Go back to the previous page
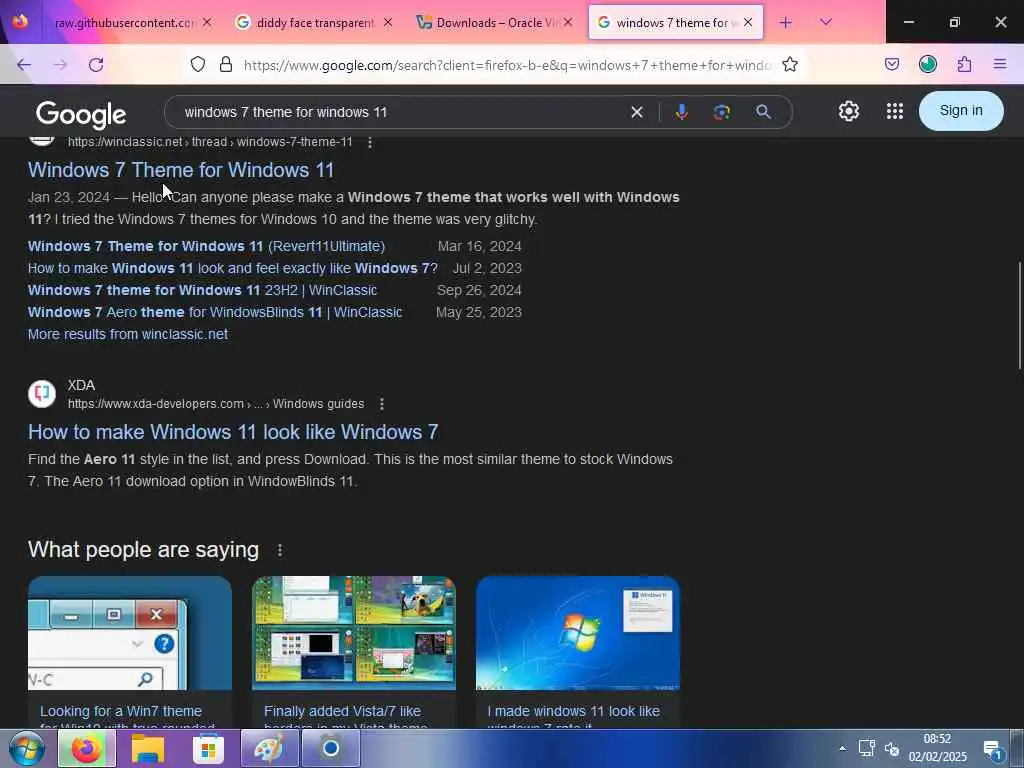 24,65
